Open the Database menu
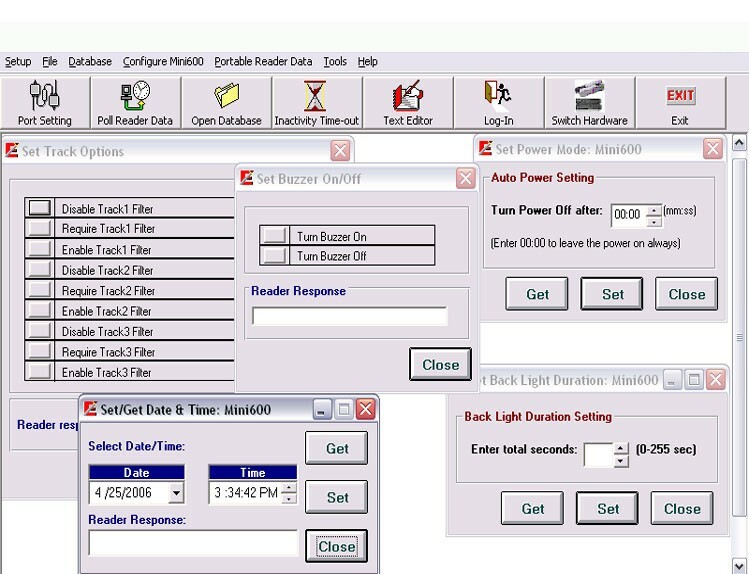Image resolution: width=749 pixels, height=574 pixels. point(90,62)
